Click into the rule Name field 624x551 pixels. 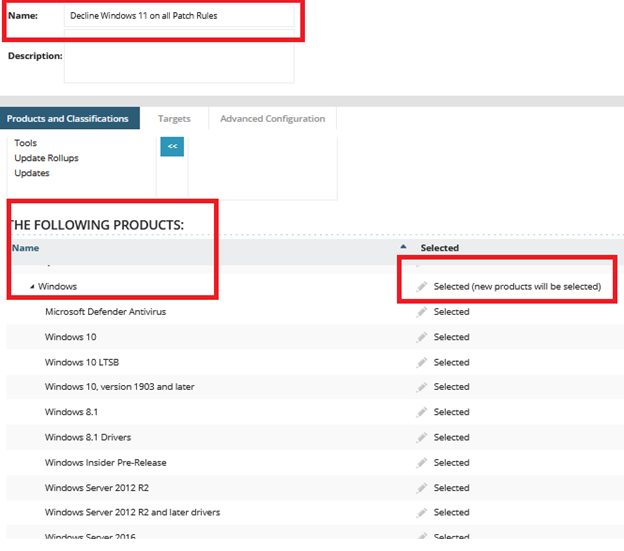[x=179, y=16]
